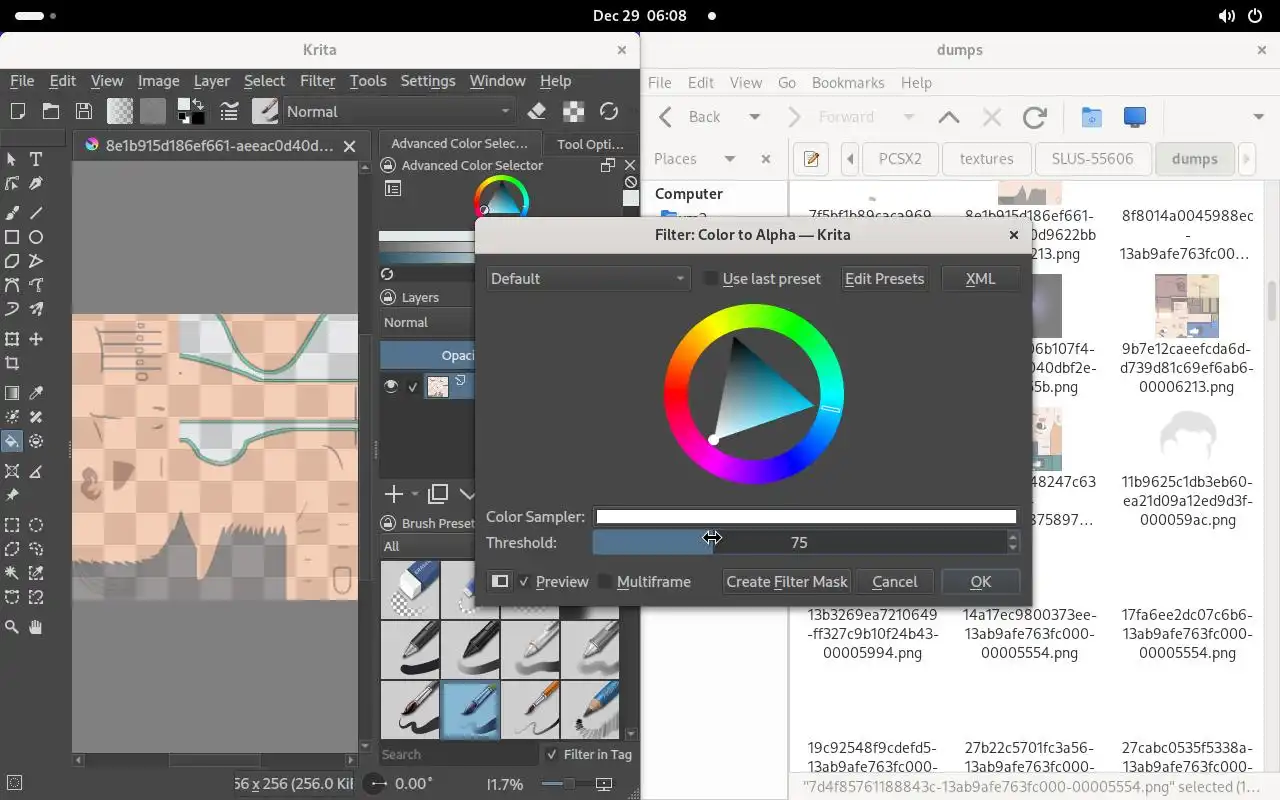This screenshot has width=1280, height=800.
Task: Select the Transform tool
Action: 12,339
